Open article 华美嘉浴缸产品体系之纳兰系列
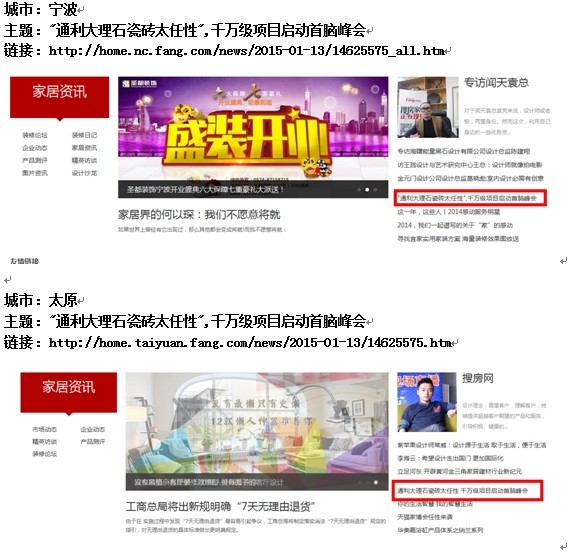Image resolution: width=574 pixels, height=553 pixels. click(x=440, y=530)
